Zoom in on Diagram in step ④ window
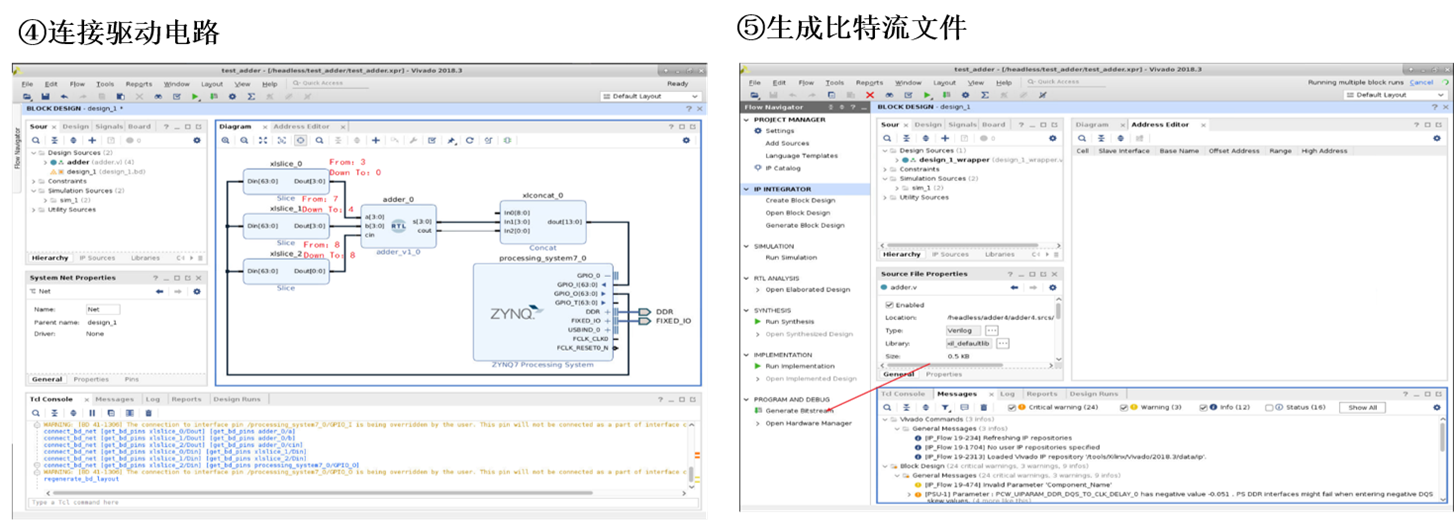Viewport: 1454px width, 520px height. [225, 140]
